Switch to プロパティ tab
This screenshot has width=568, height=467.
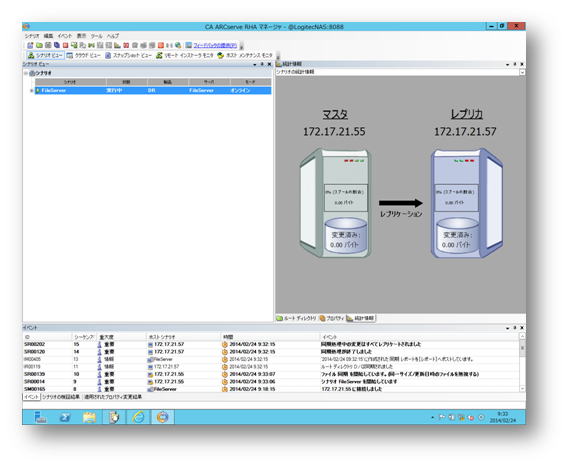[x=332, y=318]
